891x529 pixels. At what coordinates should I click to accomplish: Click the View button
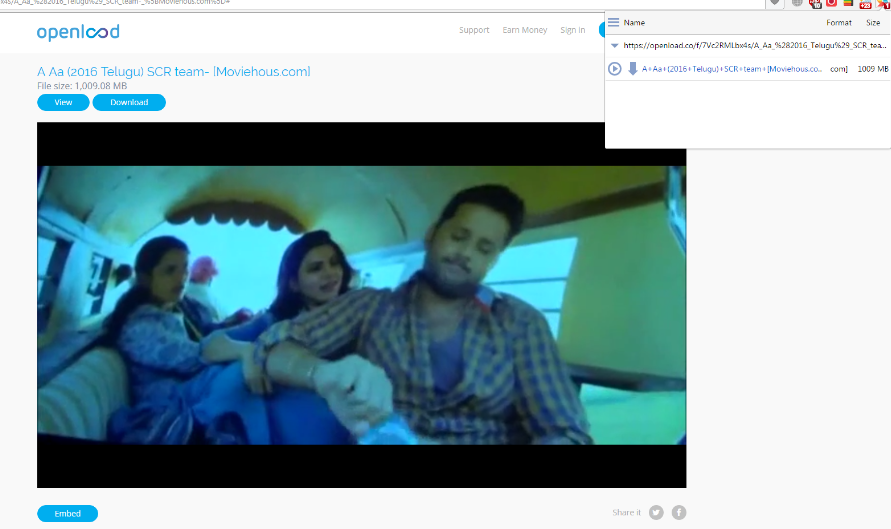pos(63,102)
